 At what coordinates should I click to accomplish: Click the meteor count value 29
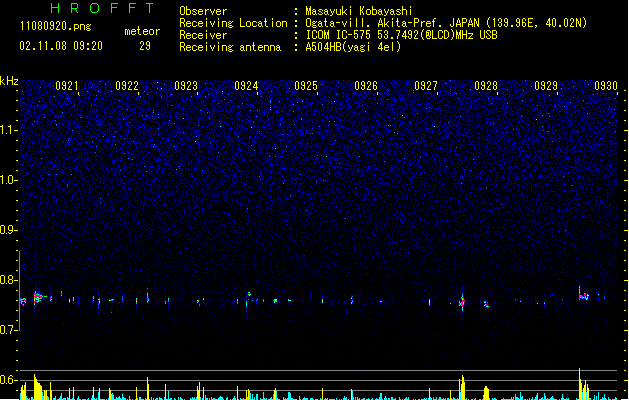point(145,46)
